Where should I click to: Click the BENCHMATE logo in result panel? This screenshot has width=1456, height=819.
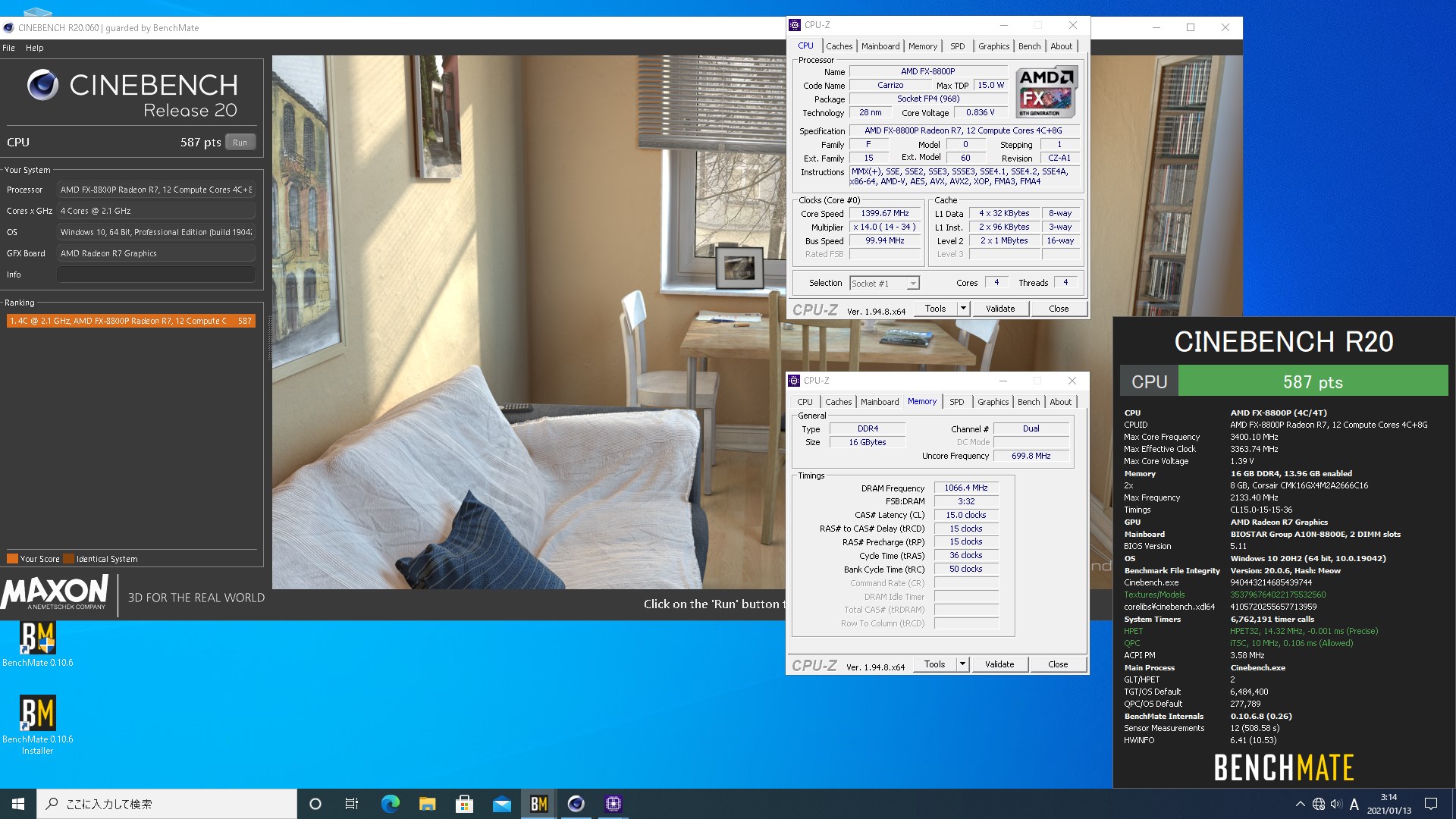click(1284, 767)
